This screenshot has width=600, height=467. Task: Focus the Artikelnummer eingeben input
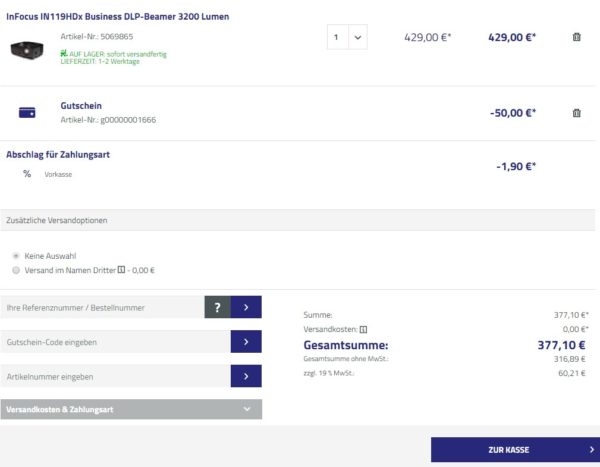(115, 376)
